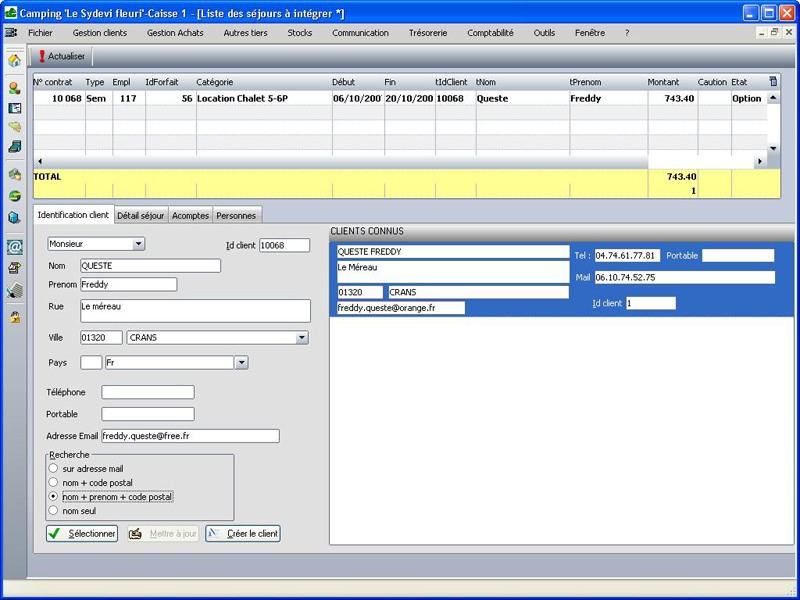
Task: Select the 'nom + code postal' radio button
Action: (53, 482)
